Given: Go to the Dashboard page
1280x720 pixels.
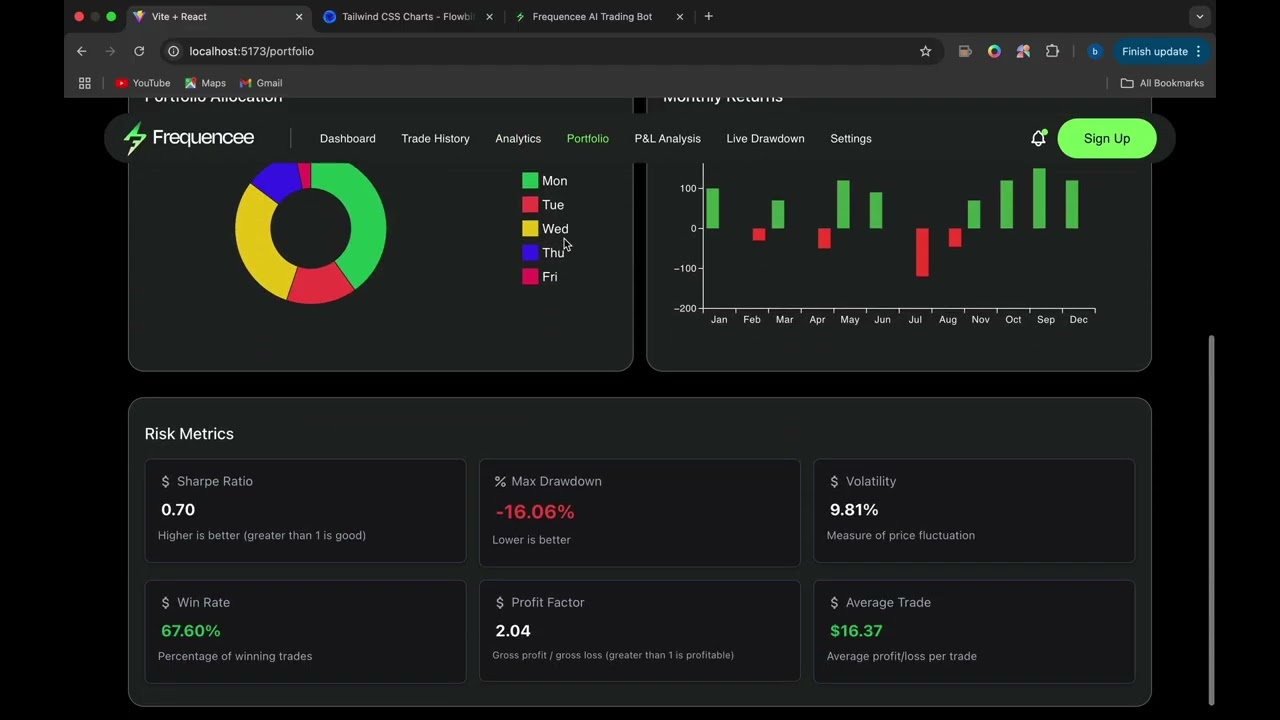Looking at the screenshot, I should tap(347, 138).
